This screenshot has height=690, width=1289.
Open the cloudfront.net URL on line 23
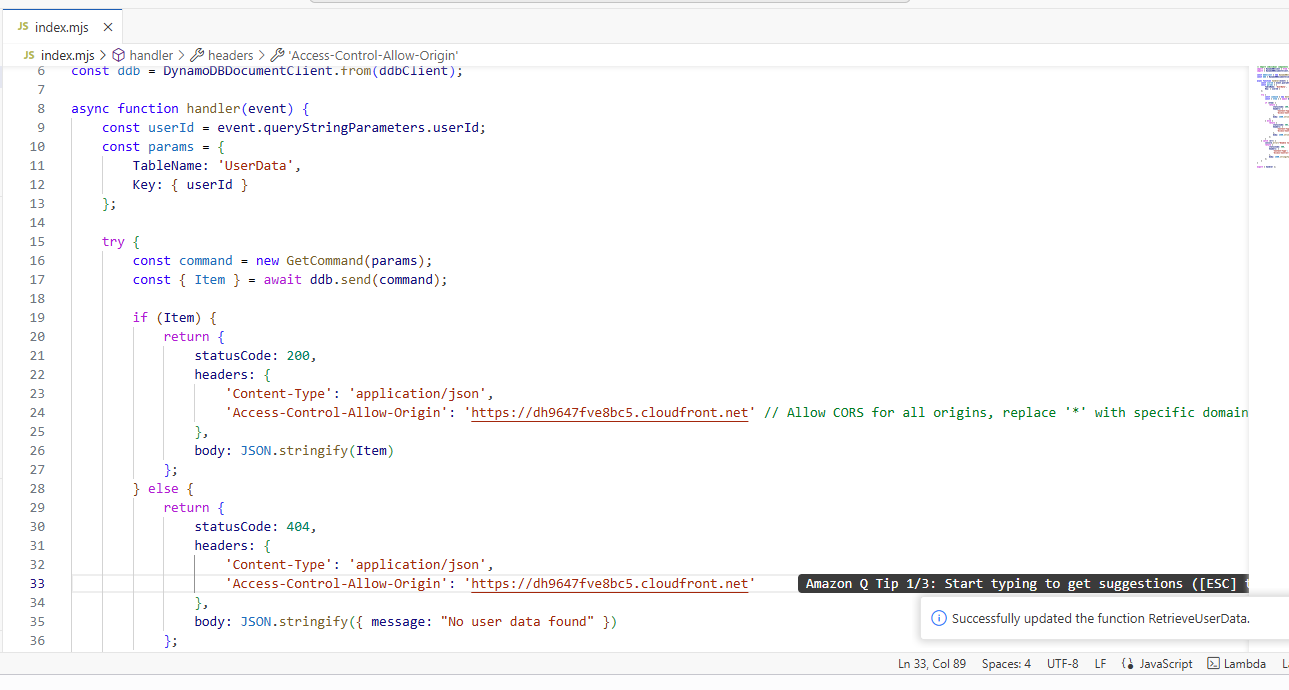click(610, 413)
